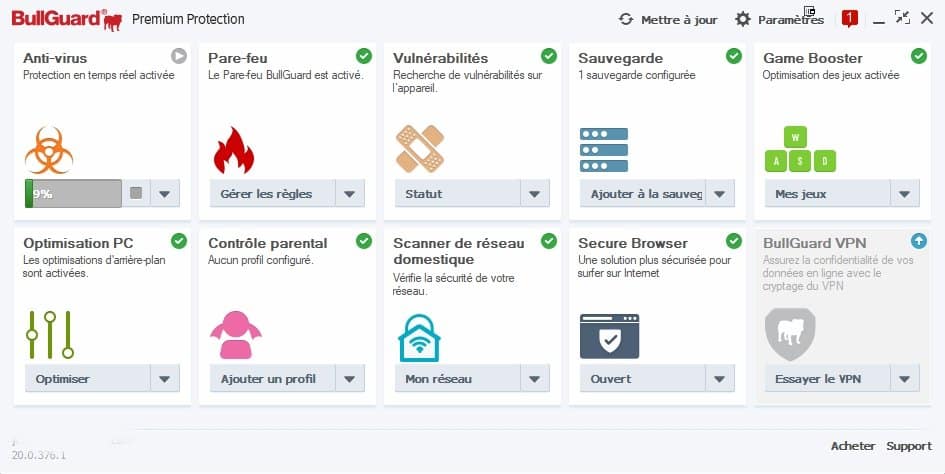This screenshot has width=945, height=474.
Task: Click Mettre à jour to update
Action: pyautogui.click(x=668, y=19)
